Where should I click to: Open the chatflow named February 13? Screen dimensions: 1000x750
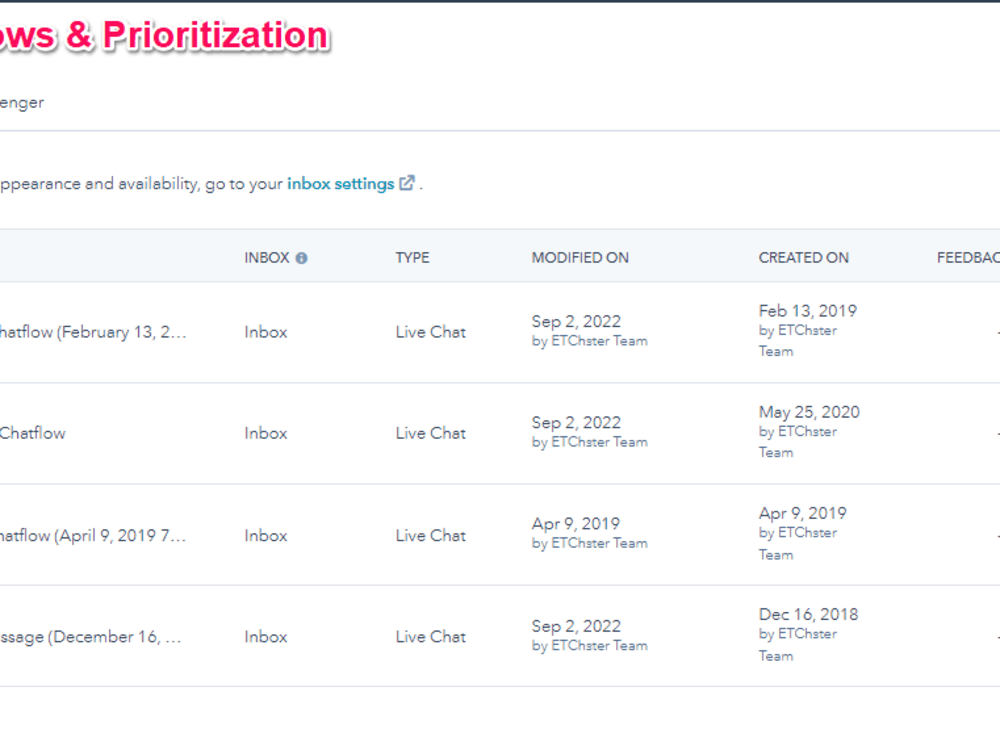[x=93, y=332]
